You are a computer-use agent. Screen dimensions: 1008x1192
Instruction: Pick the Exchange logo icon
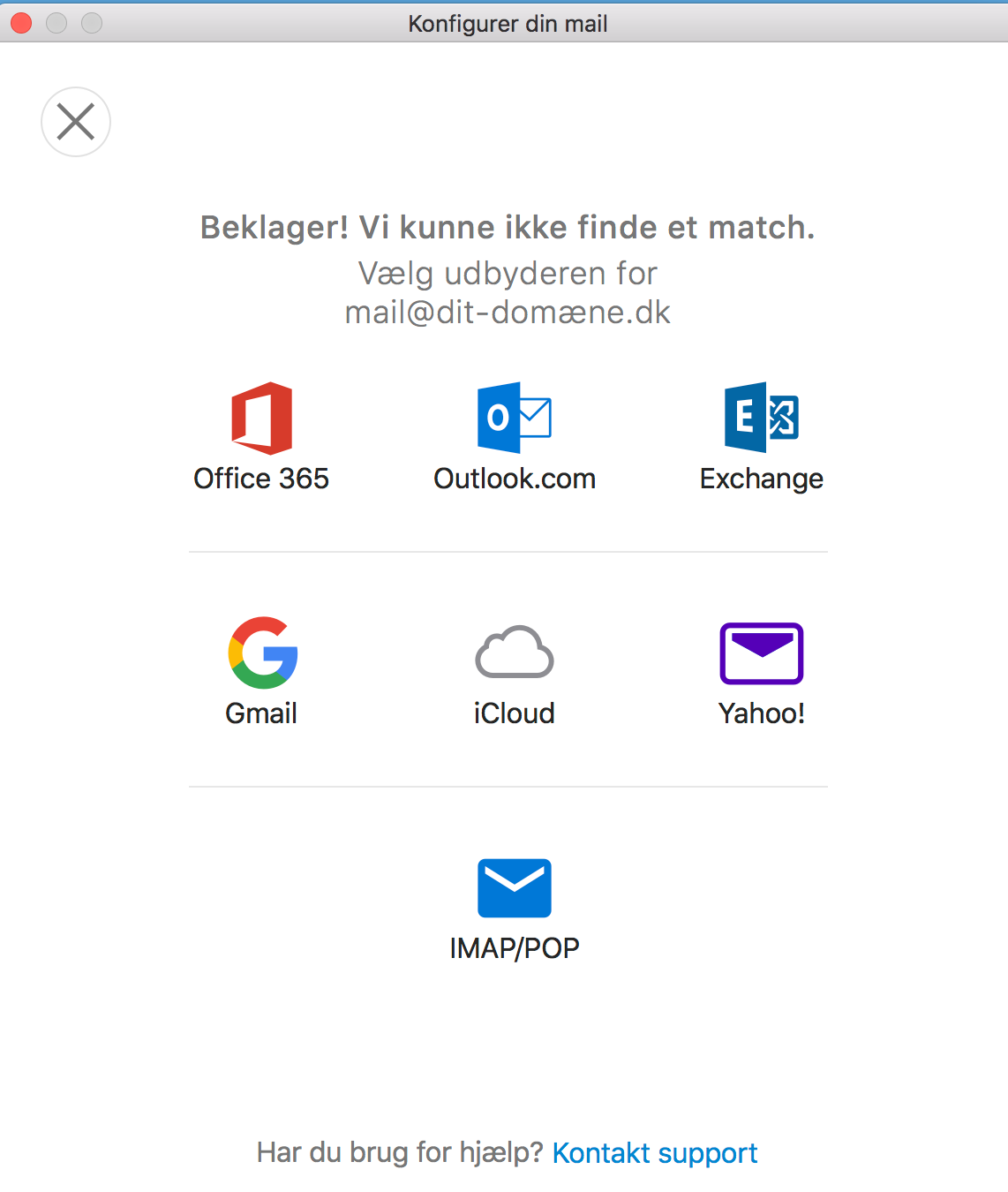tap(761, 418)
